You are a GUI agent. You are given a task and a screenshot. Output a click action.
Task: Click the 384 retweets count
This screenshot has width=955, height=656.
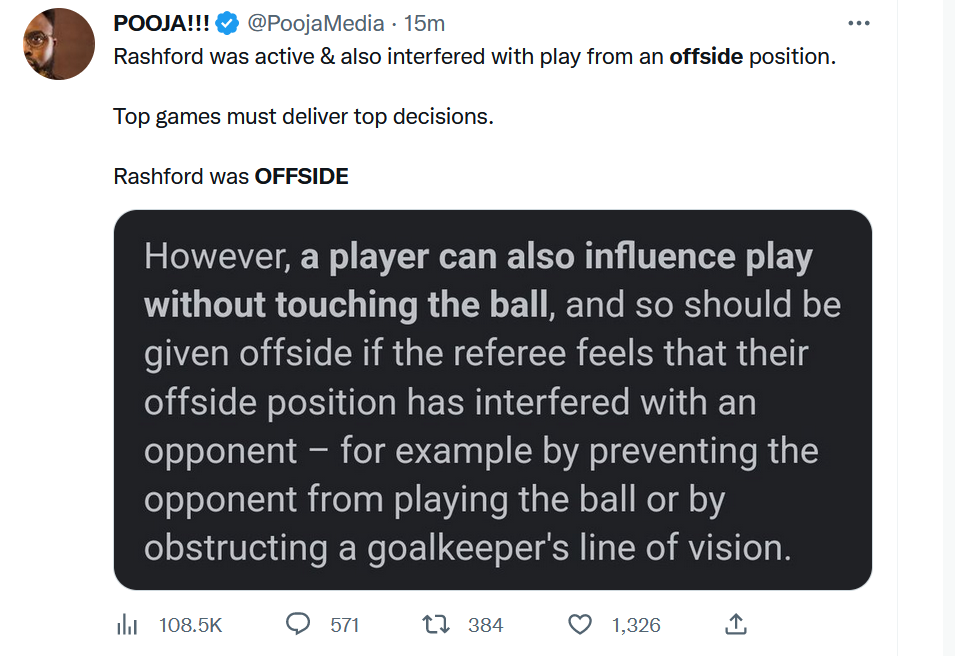pos(486,625)
